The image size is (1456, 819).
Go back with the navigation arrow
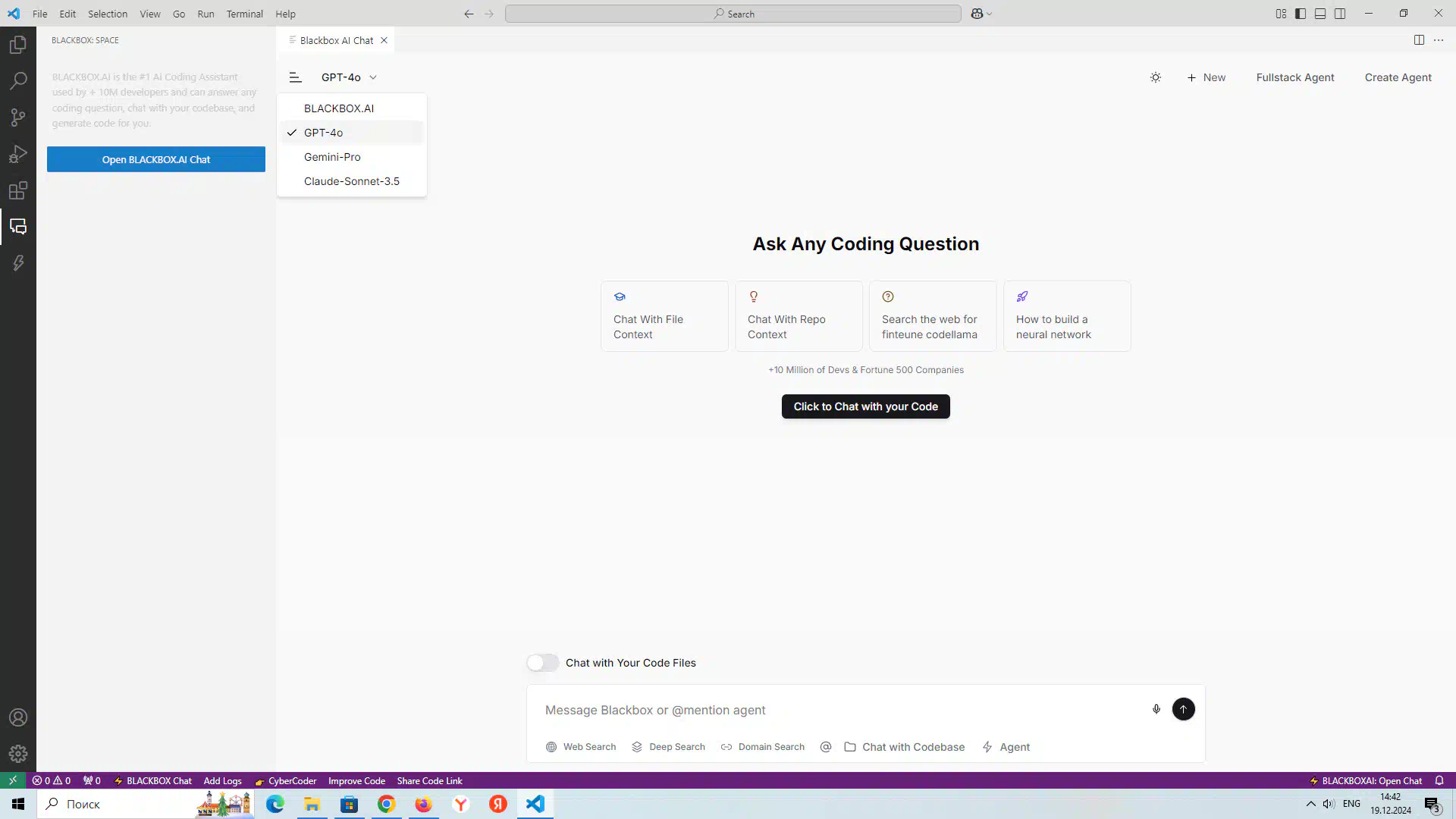pos(469,14)
